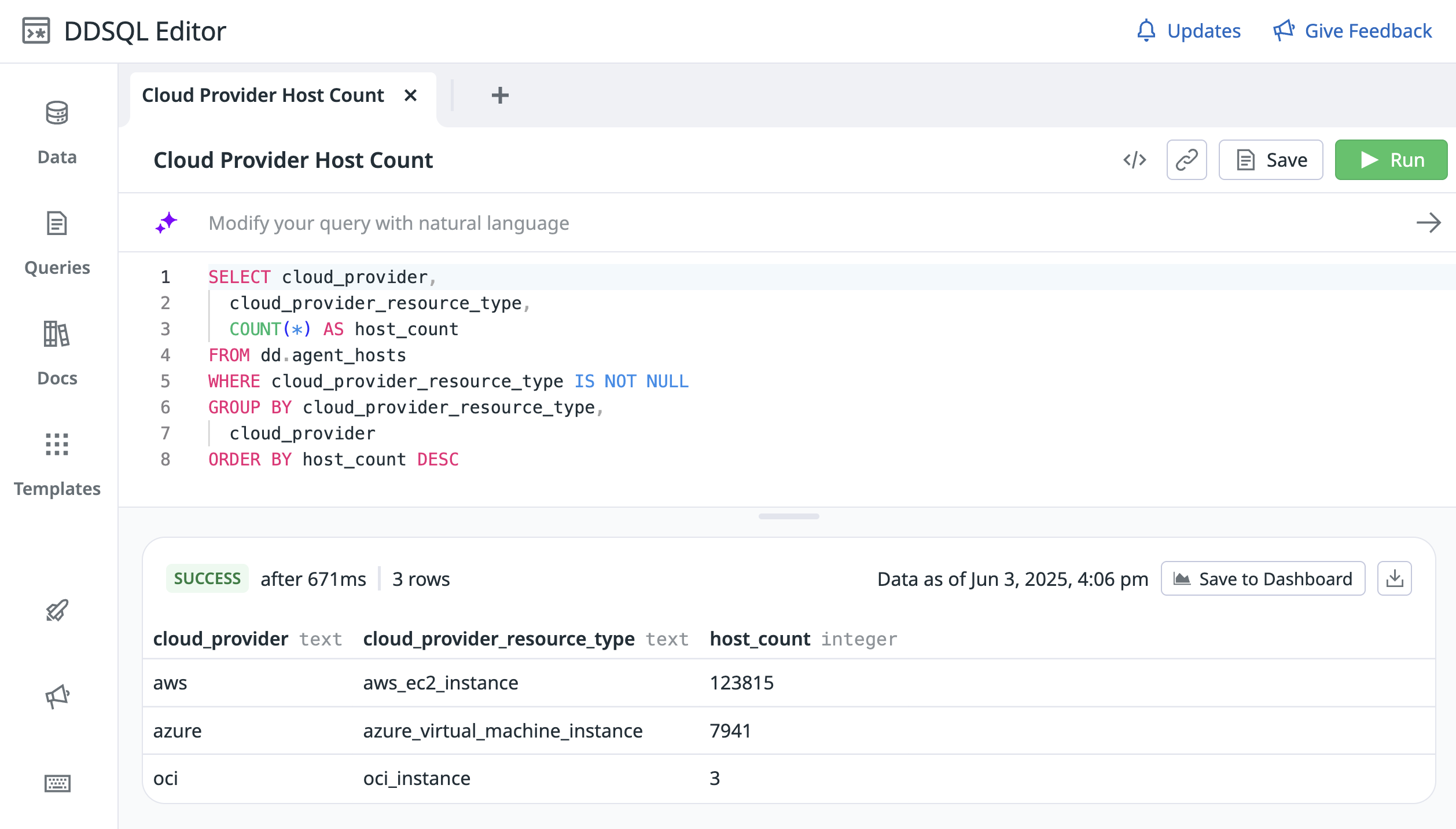Image resolution: width=1456 pixels, height=829 pixels.
Task: Copy link to query icon
Action: tap(1186, 160)
